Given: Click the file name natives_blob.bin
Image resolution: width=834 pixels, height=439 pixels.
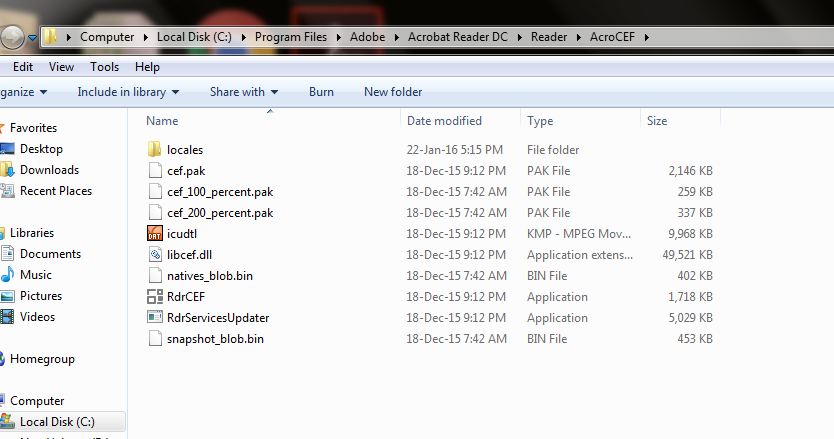Looking at the screenshot, I should click(210, 276).
